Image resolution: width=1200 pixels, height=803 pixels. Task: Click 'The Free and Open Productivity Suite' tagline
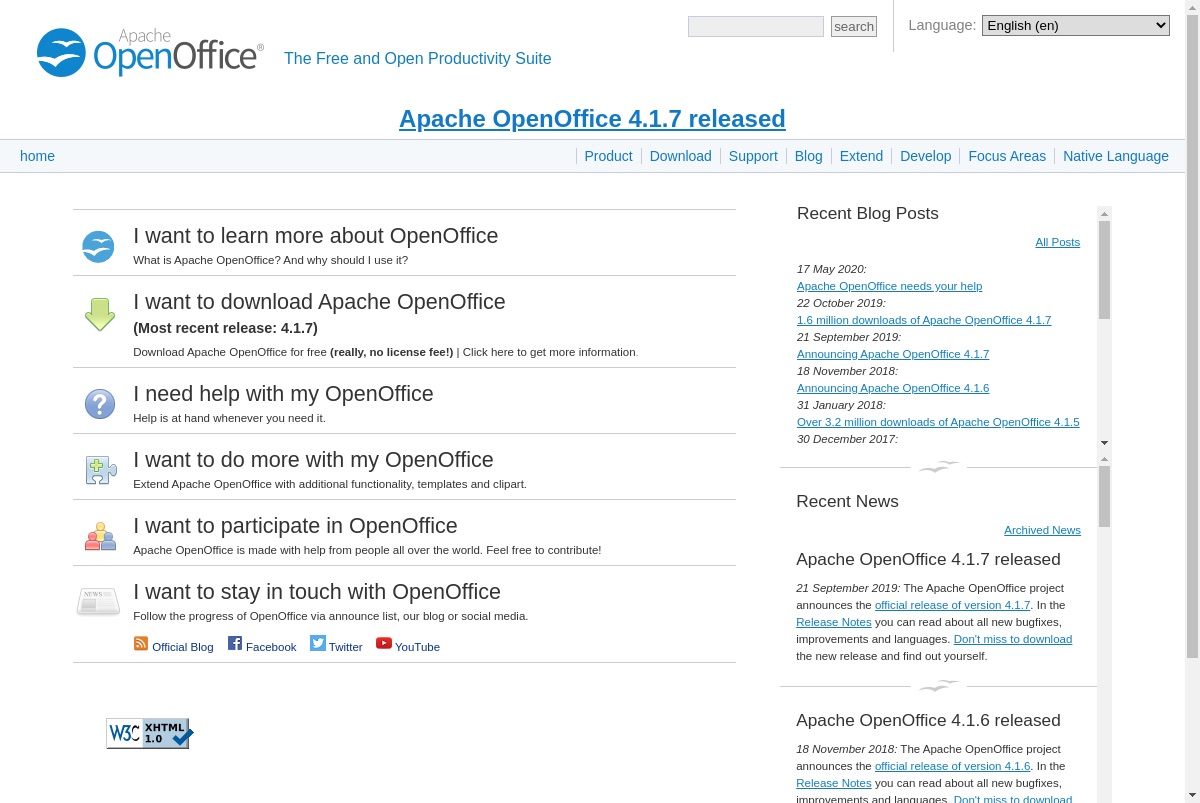coord(418,58)
